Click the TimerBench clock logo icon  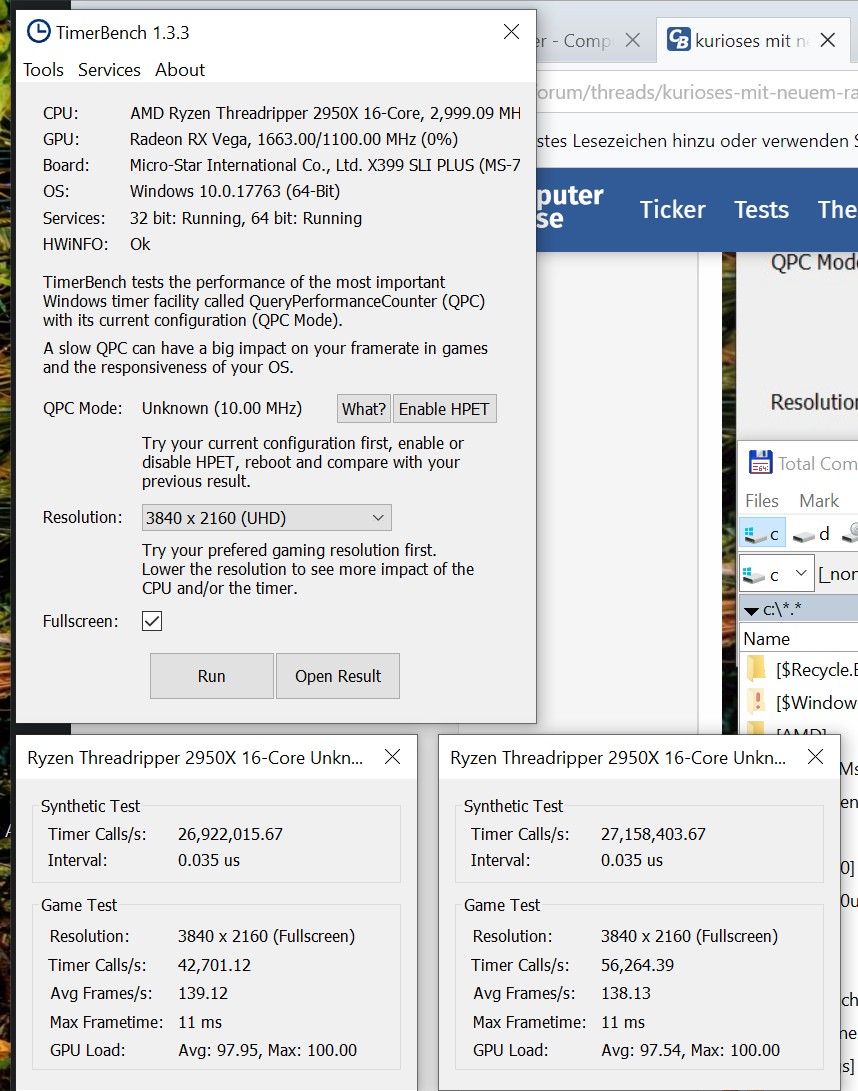click(38, 31)
